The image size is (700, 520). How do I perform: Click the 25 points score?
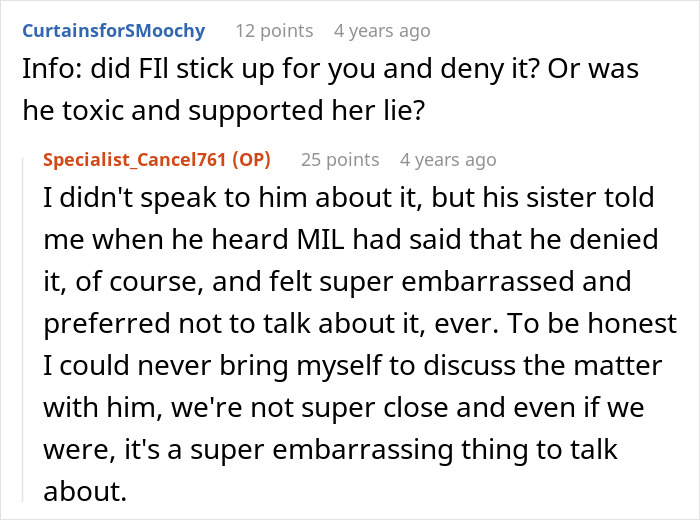[x=340, y=160]
